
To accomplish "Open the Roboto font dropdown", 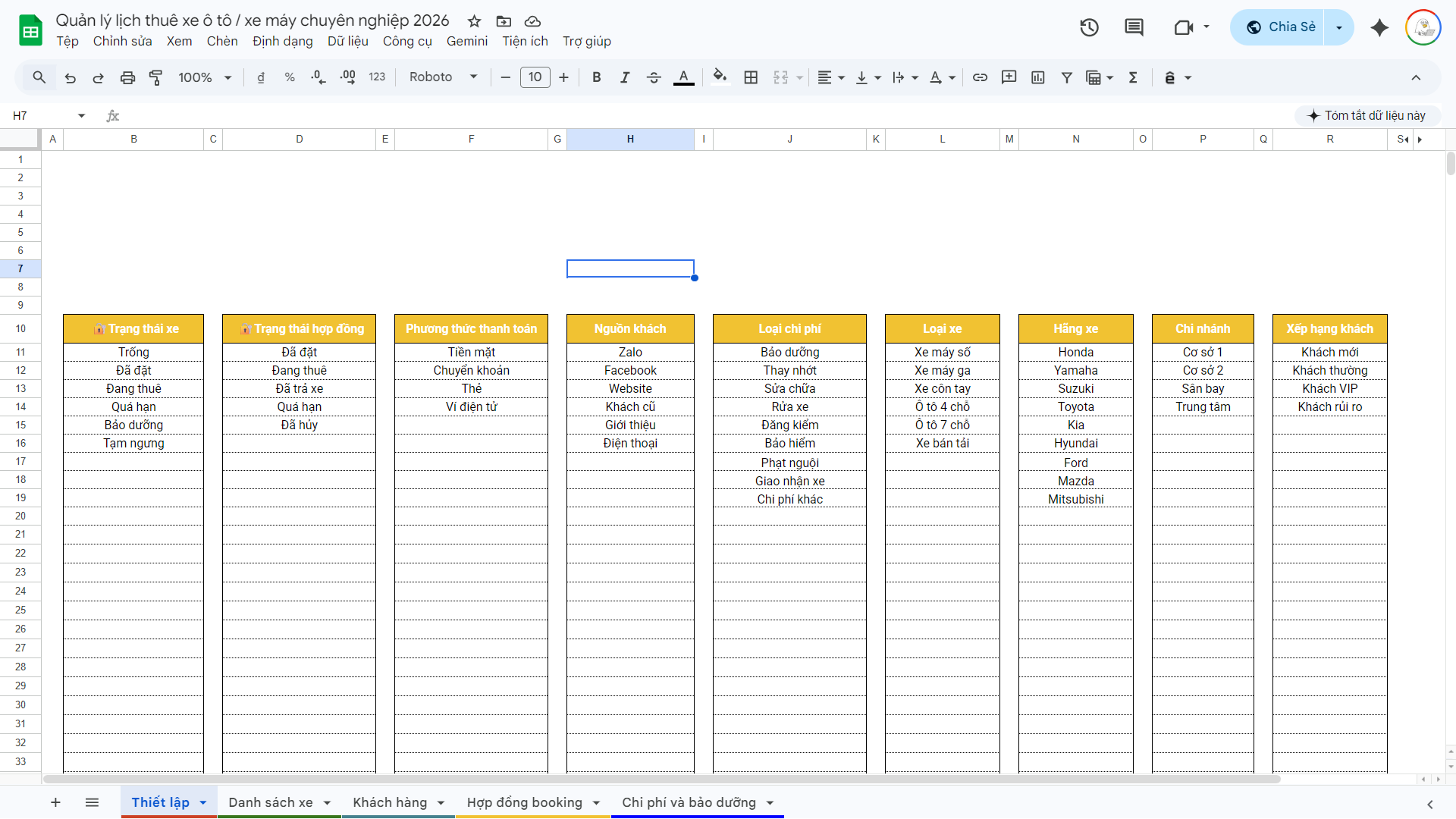I will (x=442, y=77).
